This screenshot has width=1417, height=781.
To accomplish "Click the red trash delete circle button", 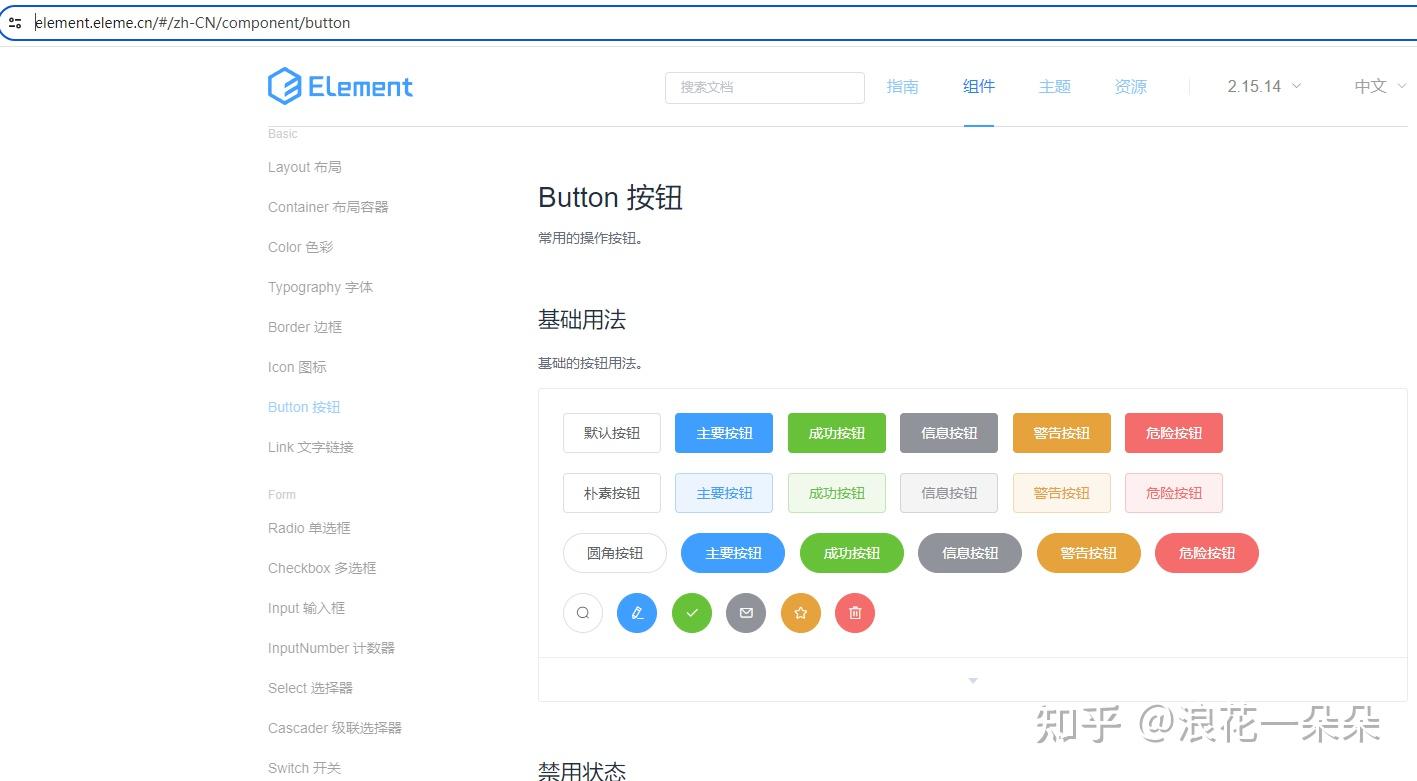I will (854, 612).
